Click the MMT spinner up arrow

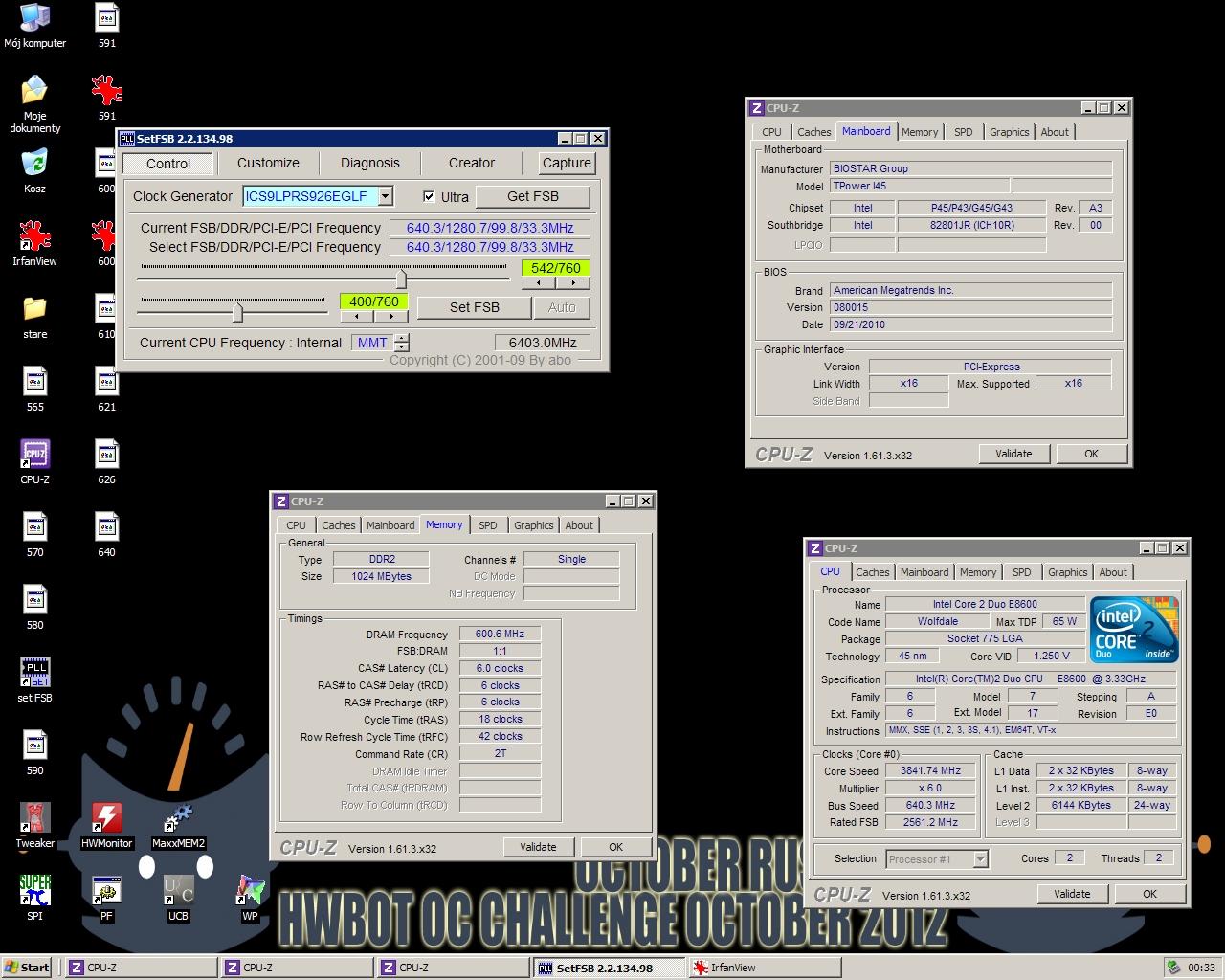pyautogui.click(x=402, y=338)
